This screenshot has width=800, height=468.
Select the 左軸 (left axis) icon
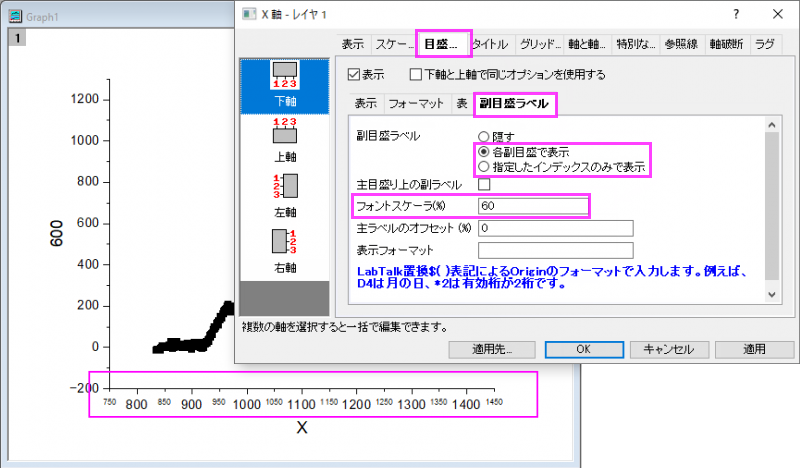tap(285, 195)
